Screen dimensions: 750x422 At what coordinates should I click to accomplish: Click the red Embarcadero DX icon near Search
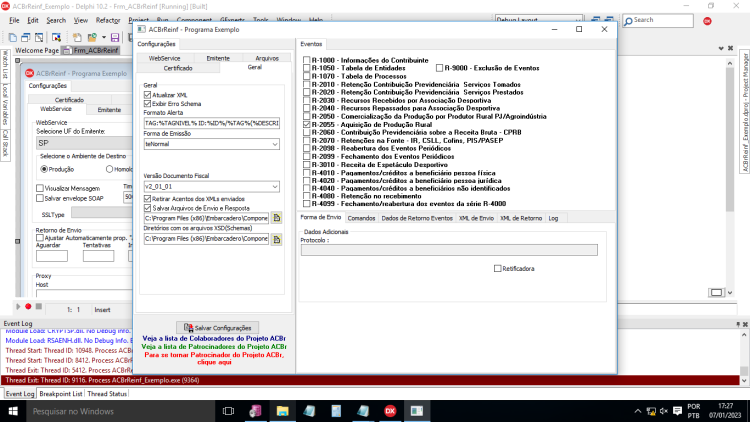pyautogui.click(x=707, y=21)
